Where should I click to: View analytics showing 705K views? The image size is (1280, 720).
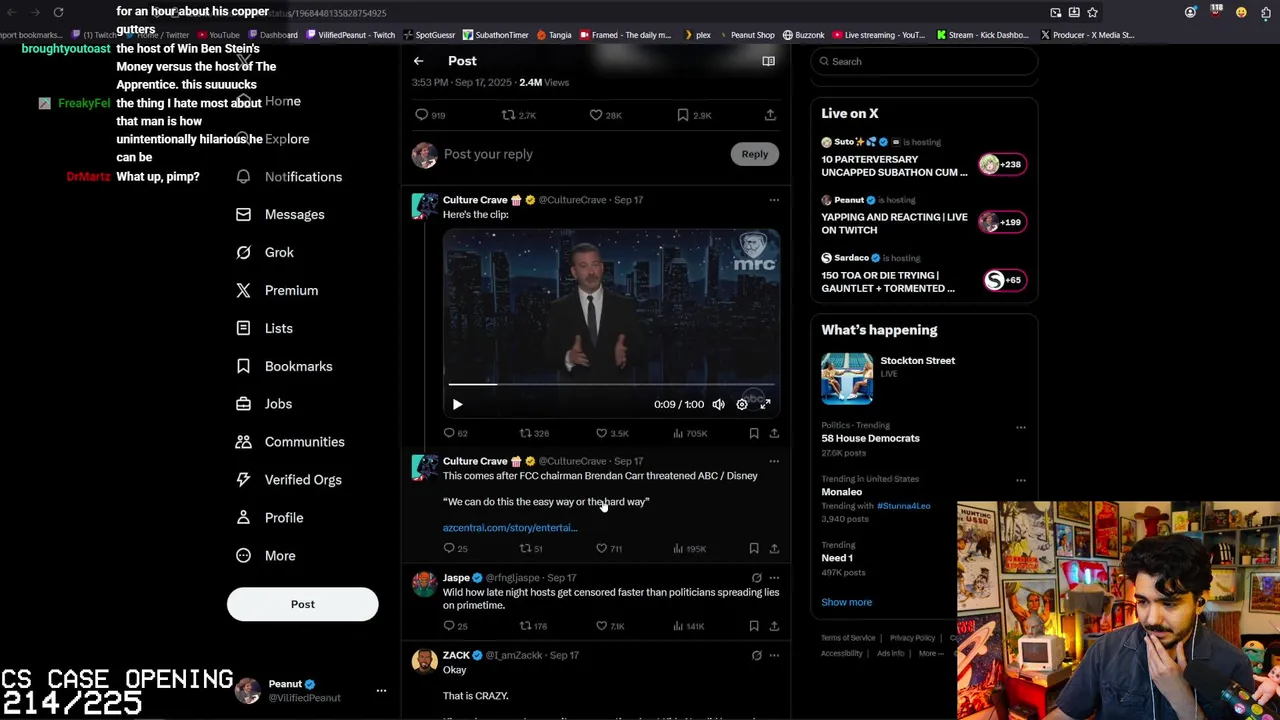(x=689, y=433)
